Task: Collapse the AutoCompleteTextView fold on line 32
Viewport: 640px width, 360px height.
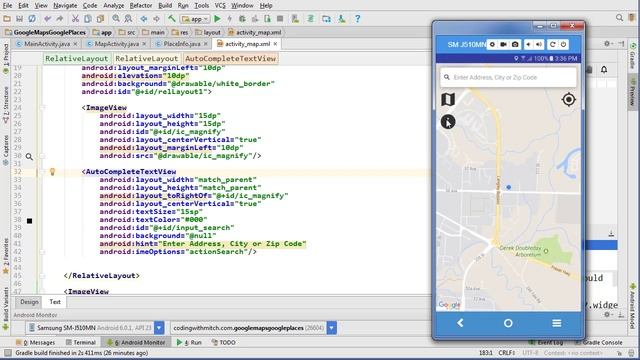Action: 42,172
